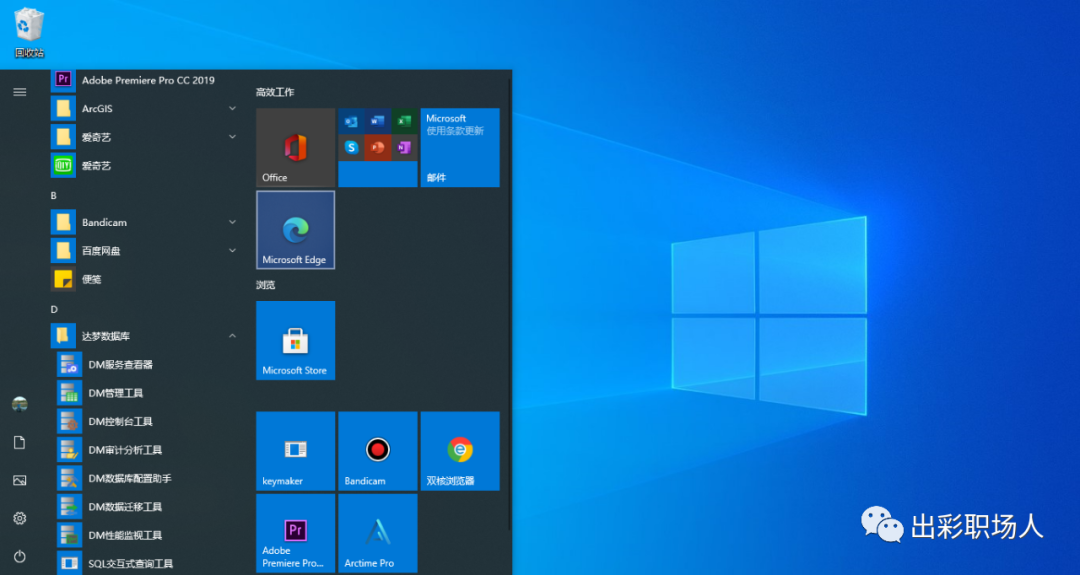This screenshot has width=1080, height=575.
Task: Collapse the 达梦数据库 folder chevron
Action: 232,336
